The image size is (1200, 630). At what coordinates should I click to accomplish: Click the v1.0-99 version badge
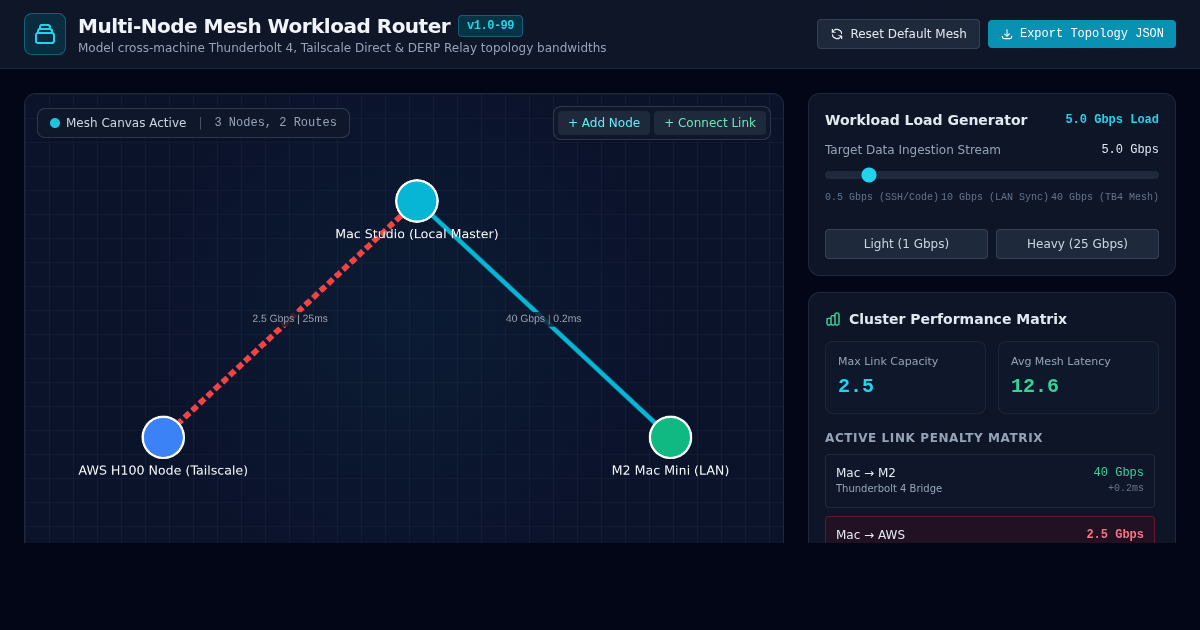point(490,26)
